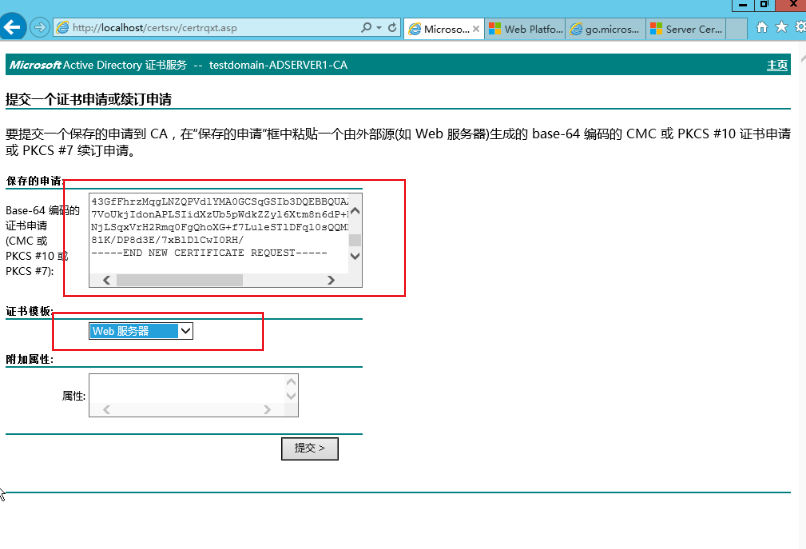Open the Web 服务器 certificate template dropdown
Screen dimensions: 806x549
[141, 331]
